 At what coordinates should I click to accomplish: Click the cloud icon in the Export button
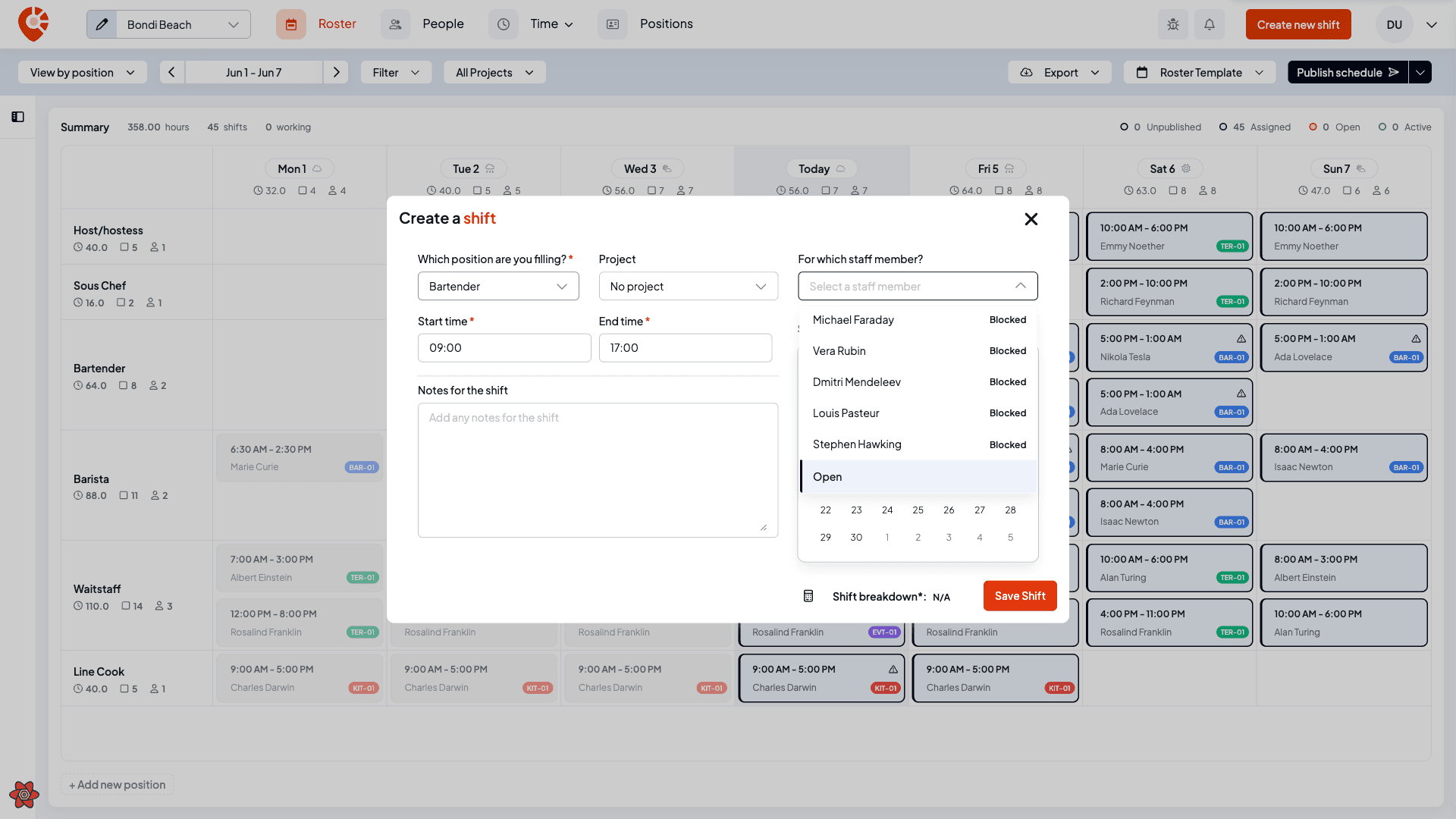(x=1026, y=72)
